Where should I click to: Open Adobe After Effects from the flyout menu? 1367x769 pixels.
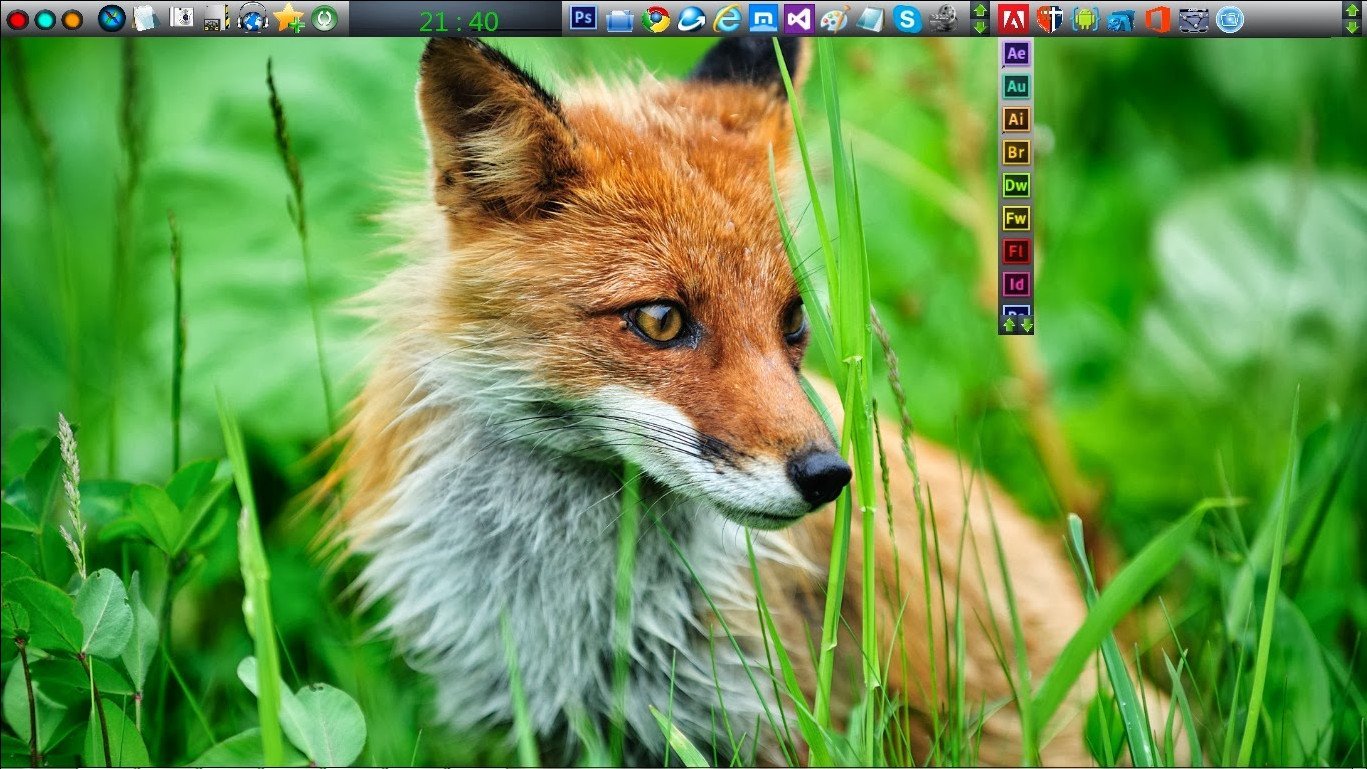point(1016,53)
